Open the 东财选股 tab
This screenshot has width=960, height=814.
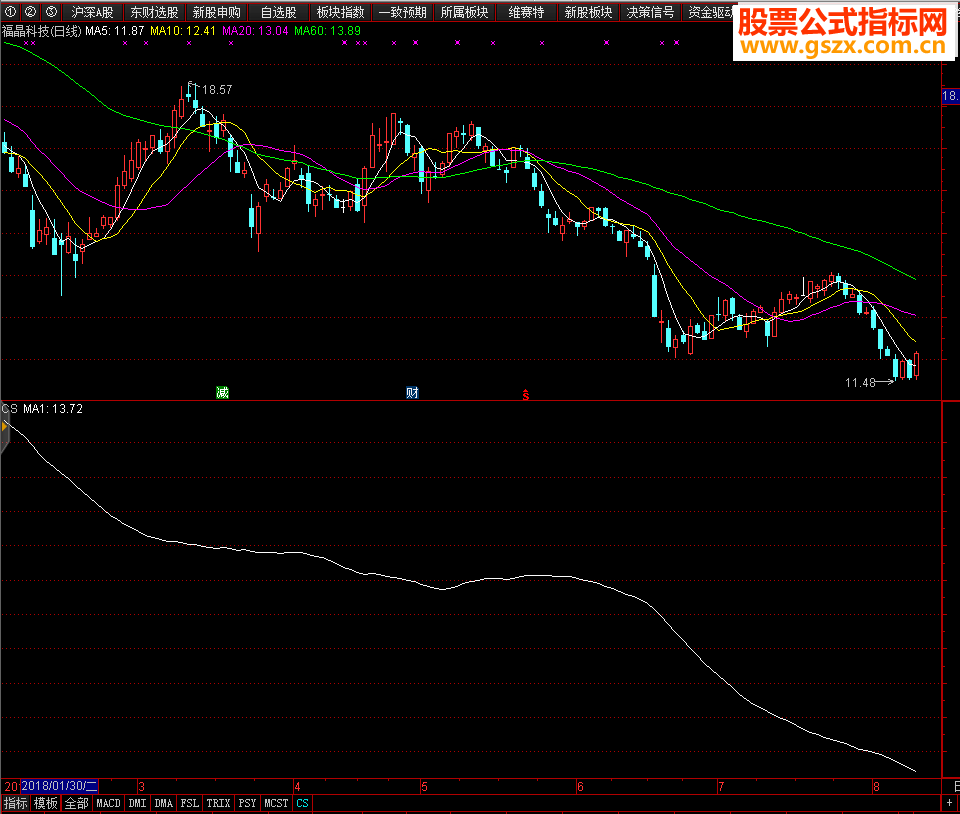point(154,12)
